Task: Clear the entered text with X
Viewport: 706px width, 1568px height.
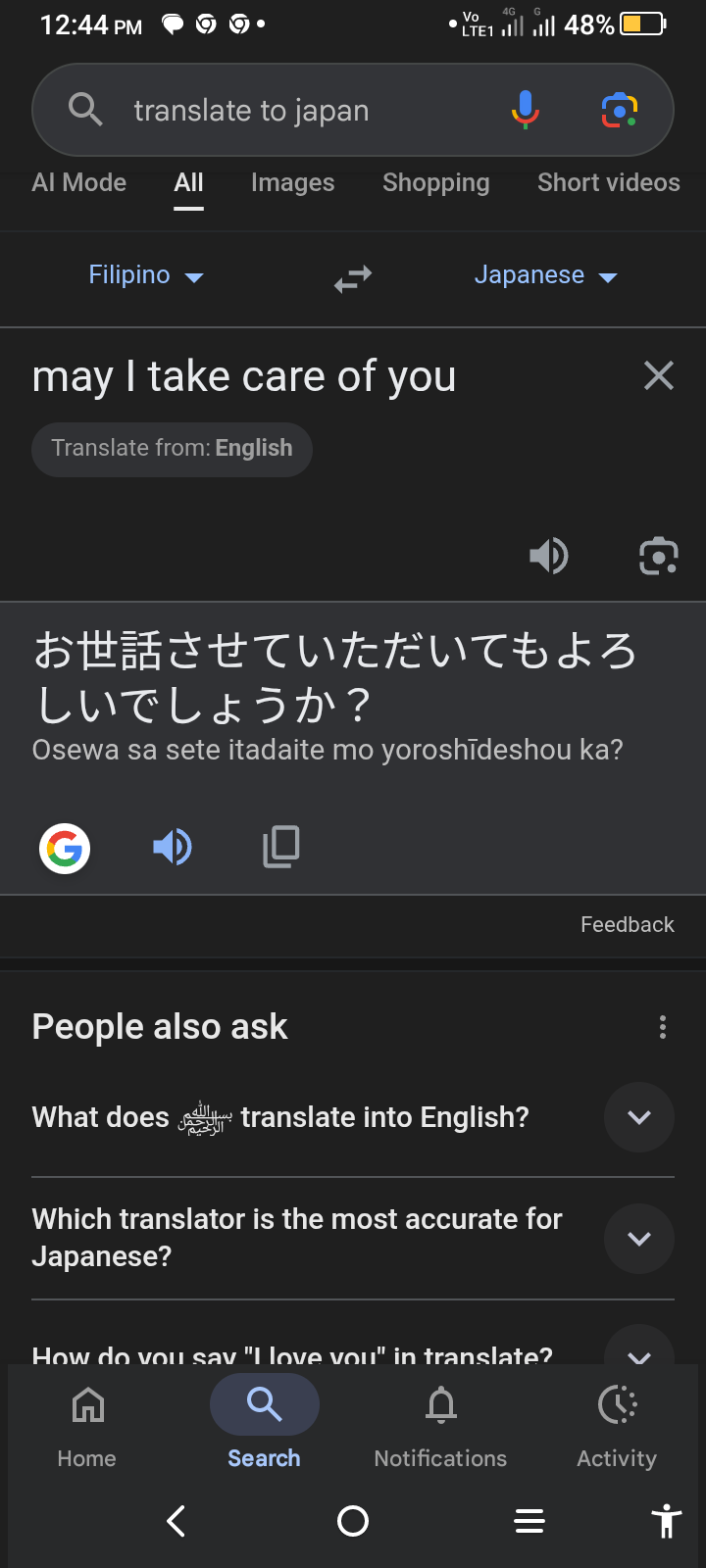Action: pyautogui.click(x=659, y=375)
